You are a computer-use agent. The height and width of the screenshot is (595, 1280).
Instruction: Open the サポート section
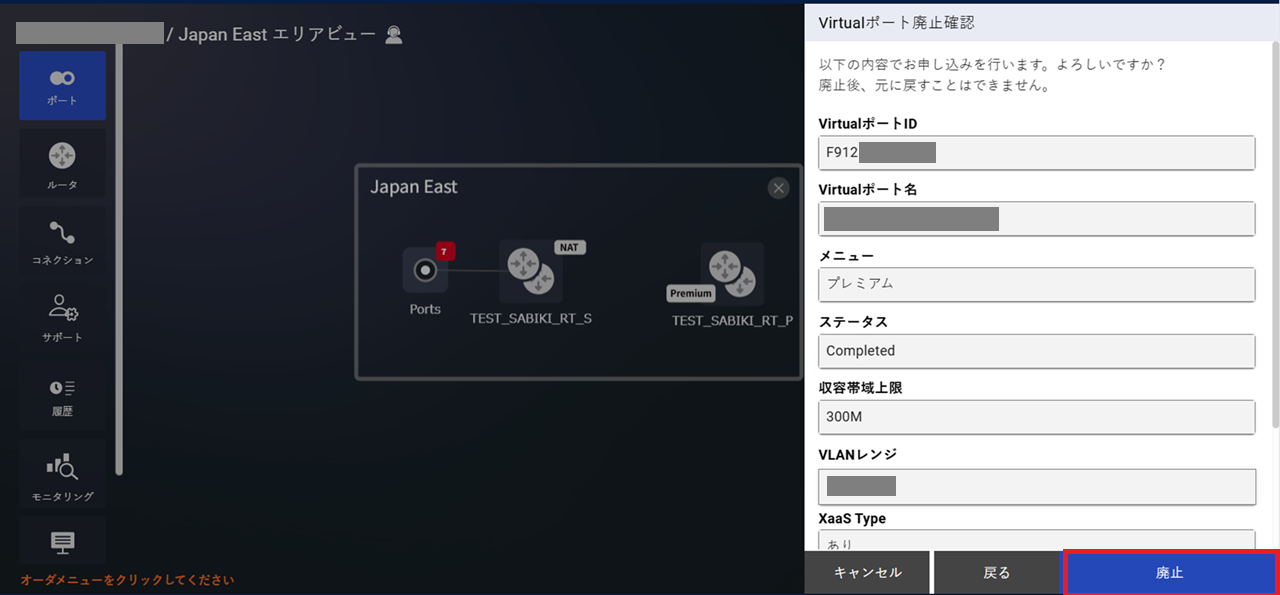point(62,318)
